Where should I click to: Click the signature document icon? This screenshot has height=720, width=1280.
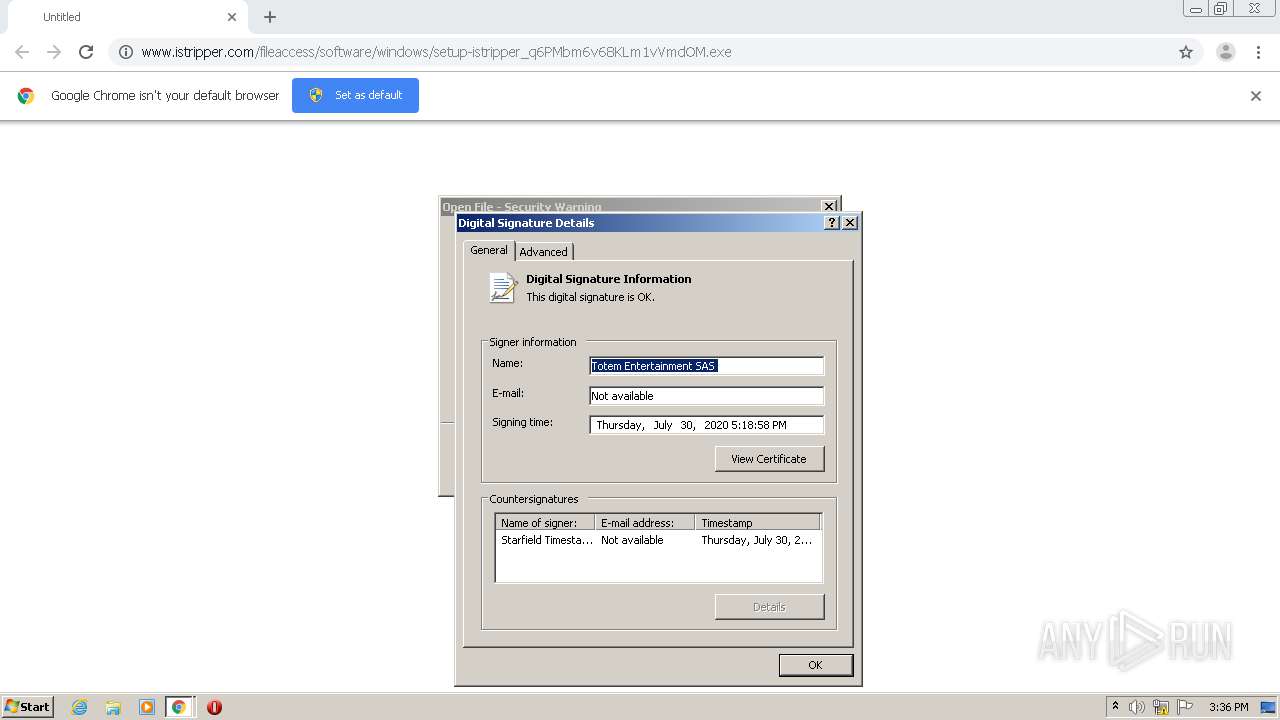point(503,287)
